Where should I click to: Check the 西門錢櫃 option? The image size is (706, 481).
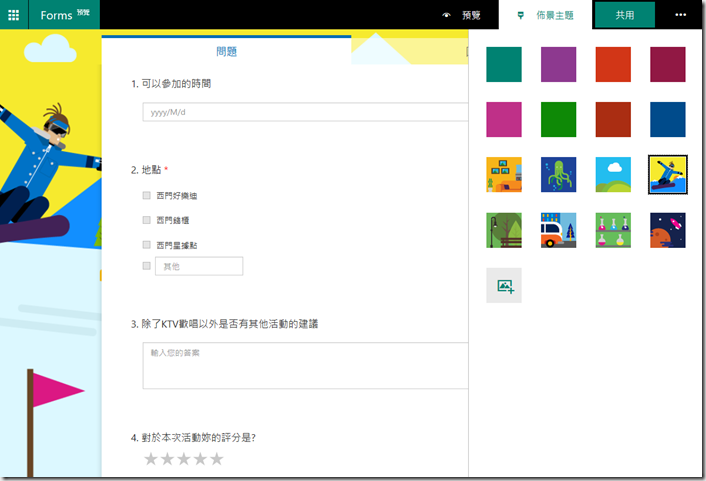(146, 220)
